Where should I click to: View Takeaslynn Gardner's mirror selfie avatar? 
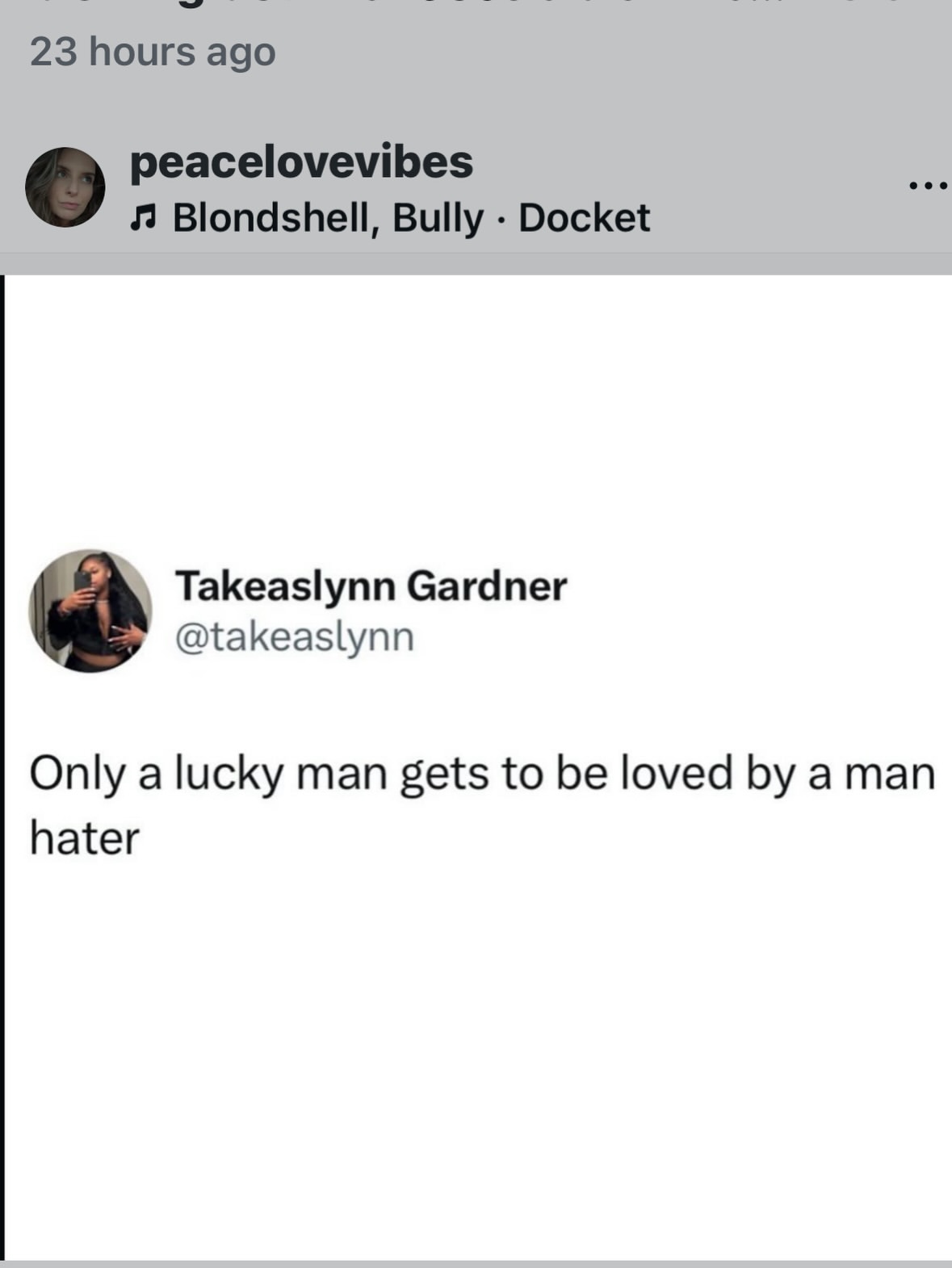pos(90,611)
